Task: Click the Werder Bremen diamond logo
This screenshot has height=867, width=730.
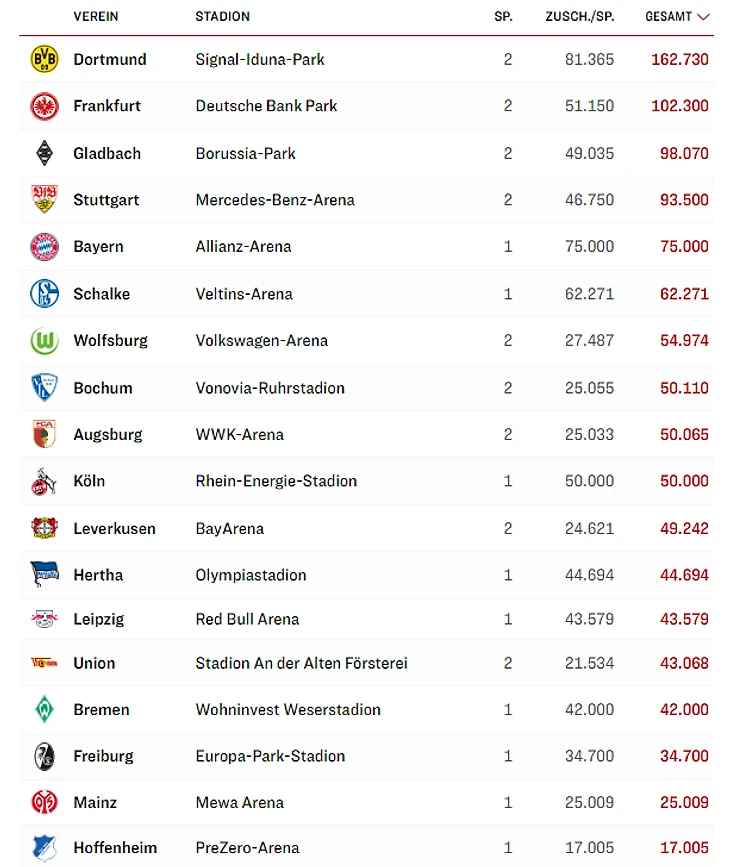Action: [44, 710]
